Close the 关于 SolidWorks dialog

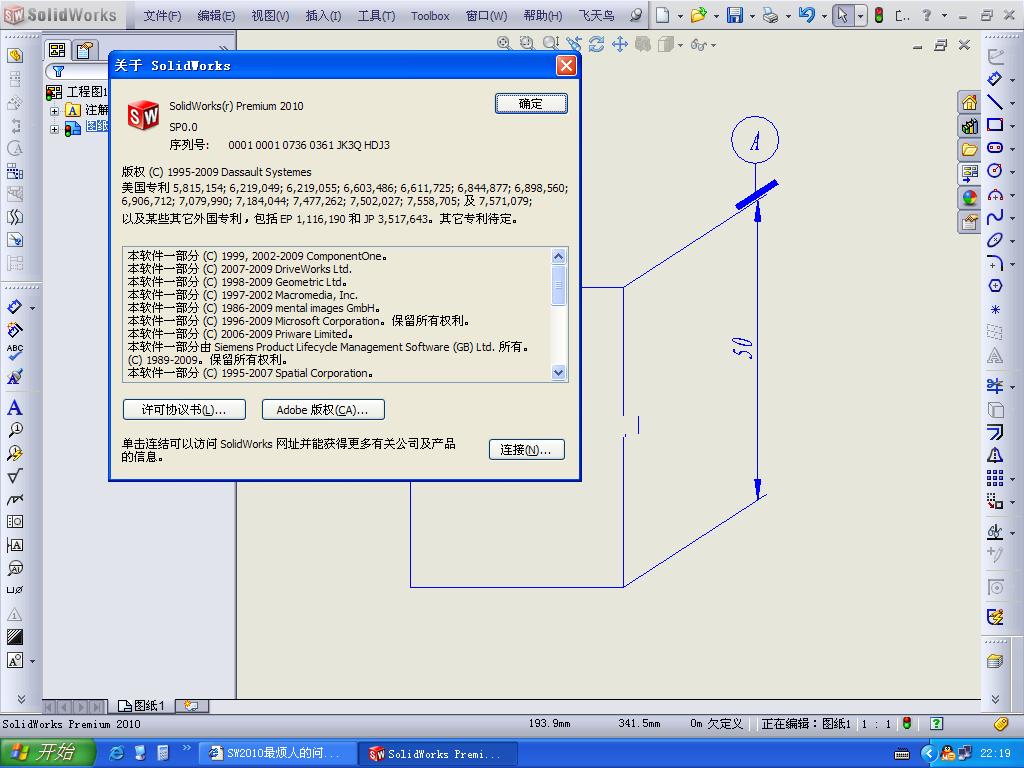pos(566,65)
